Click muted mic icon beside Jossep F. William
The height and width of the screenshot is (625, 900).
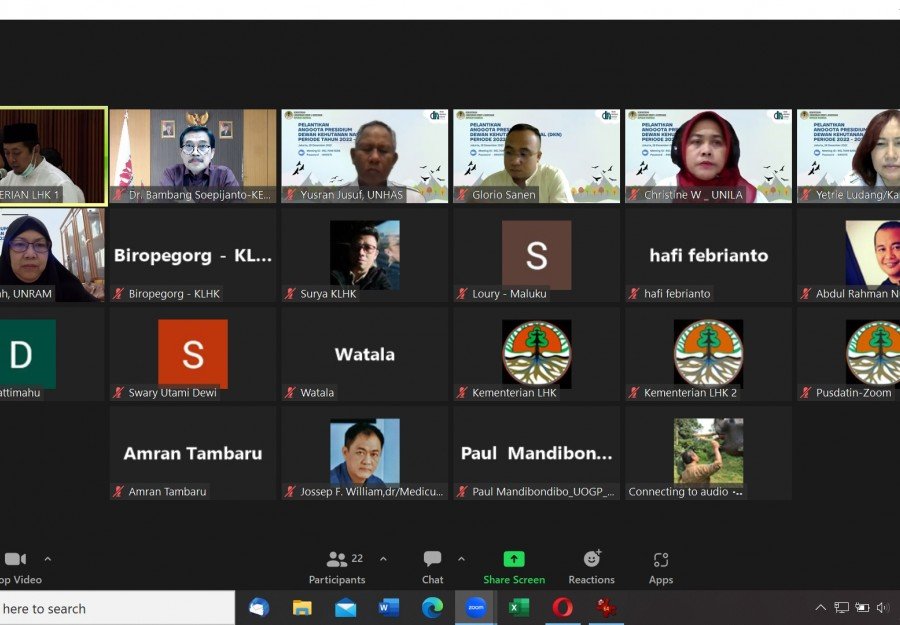290,491
